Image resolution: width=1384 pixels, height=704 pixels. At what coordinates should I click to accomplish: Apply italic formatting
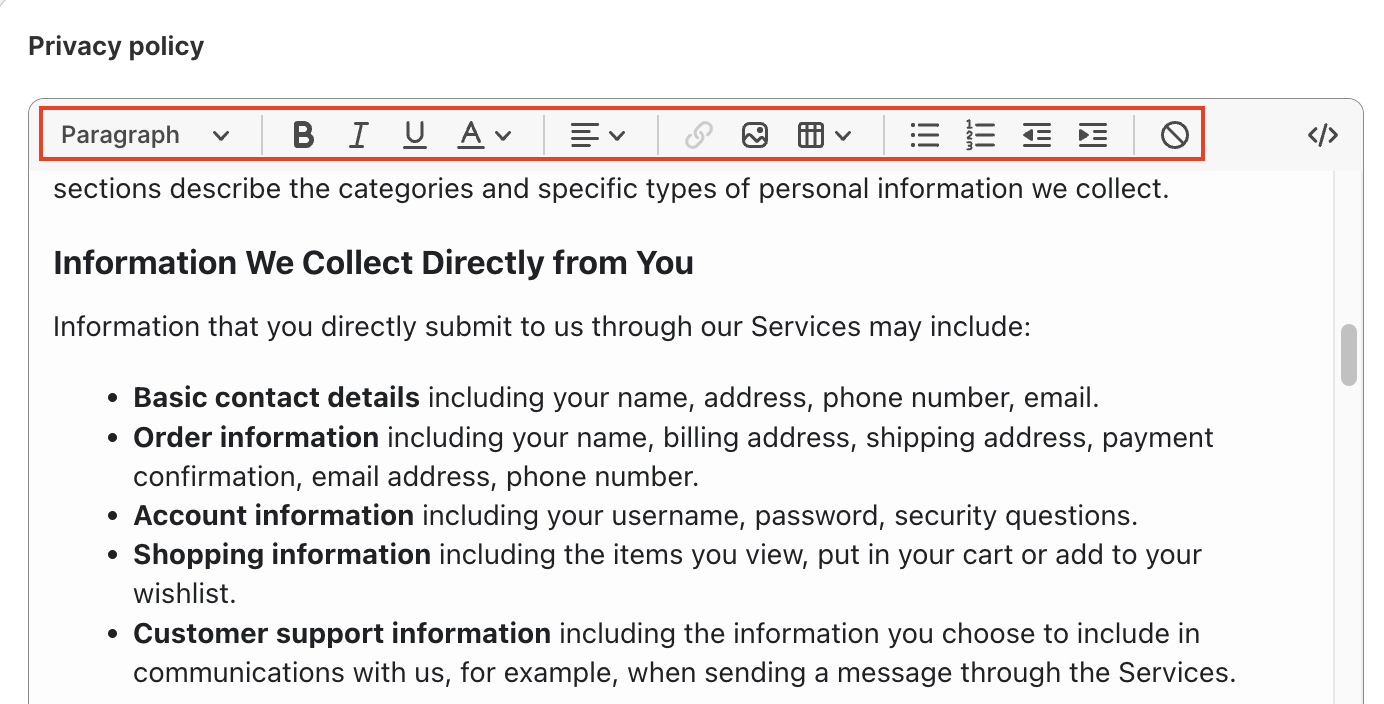(x=359, y=135)
